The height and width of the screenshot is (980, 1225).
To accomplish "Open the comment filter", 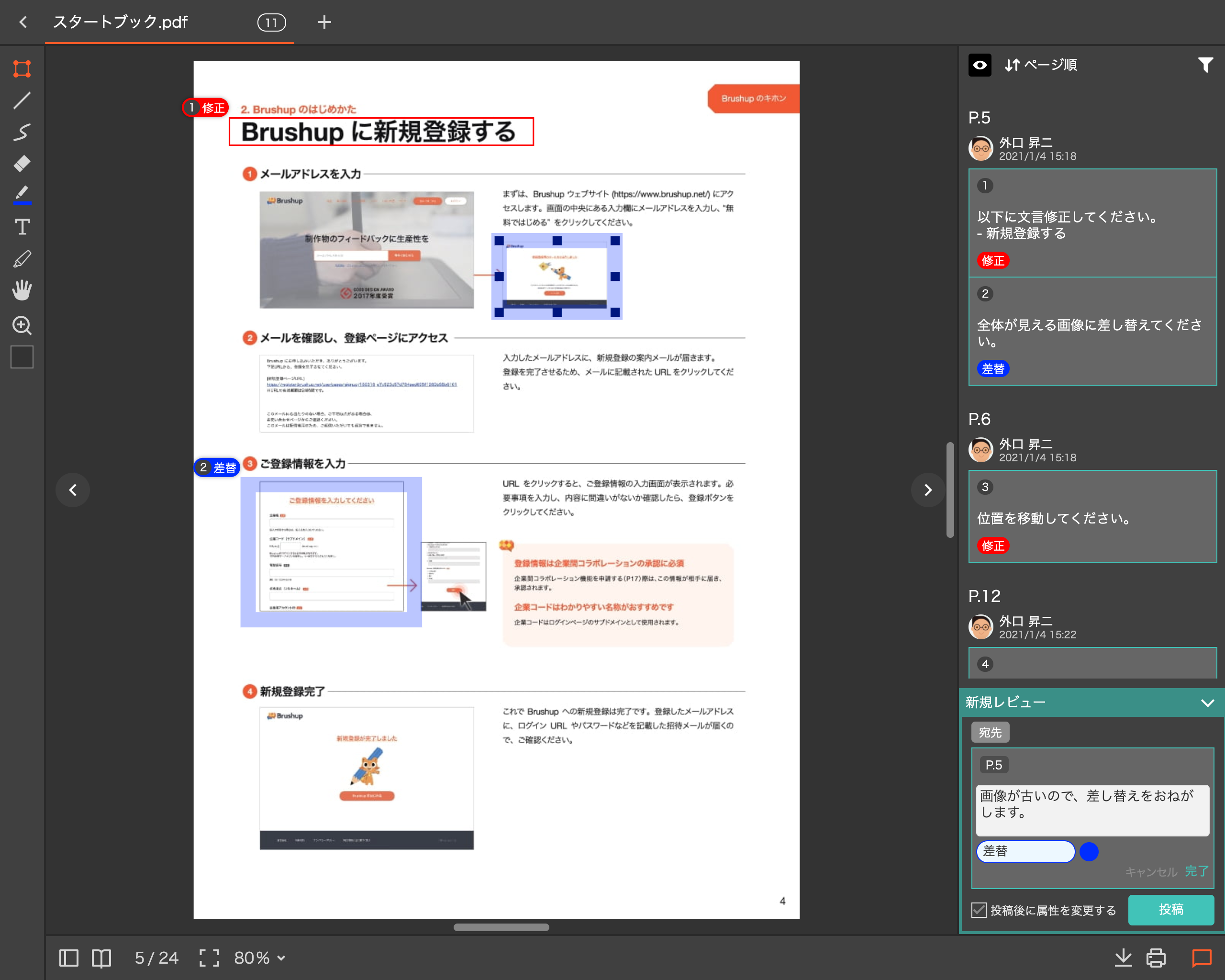I will pyautogui.click(x=1205, y=65).
